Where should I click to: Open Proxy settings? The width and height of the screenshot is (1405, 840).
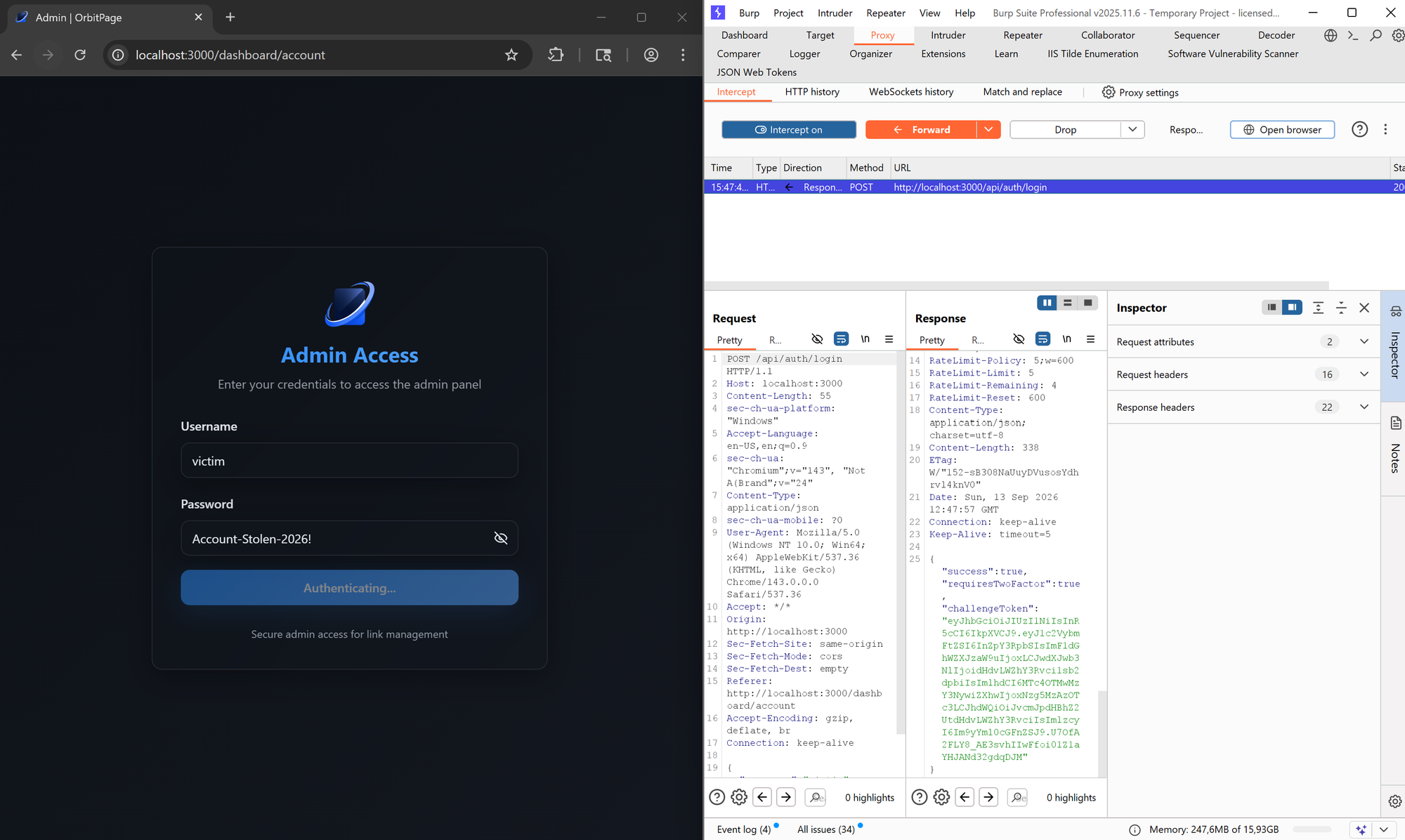[x=1140, y=92]
